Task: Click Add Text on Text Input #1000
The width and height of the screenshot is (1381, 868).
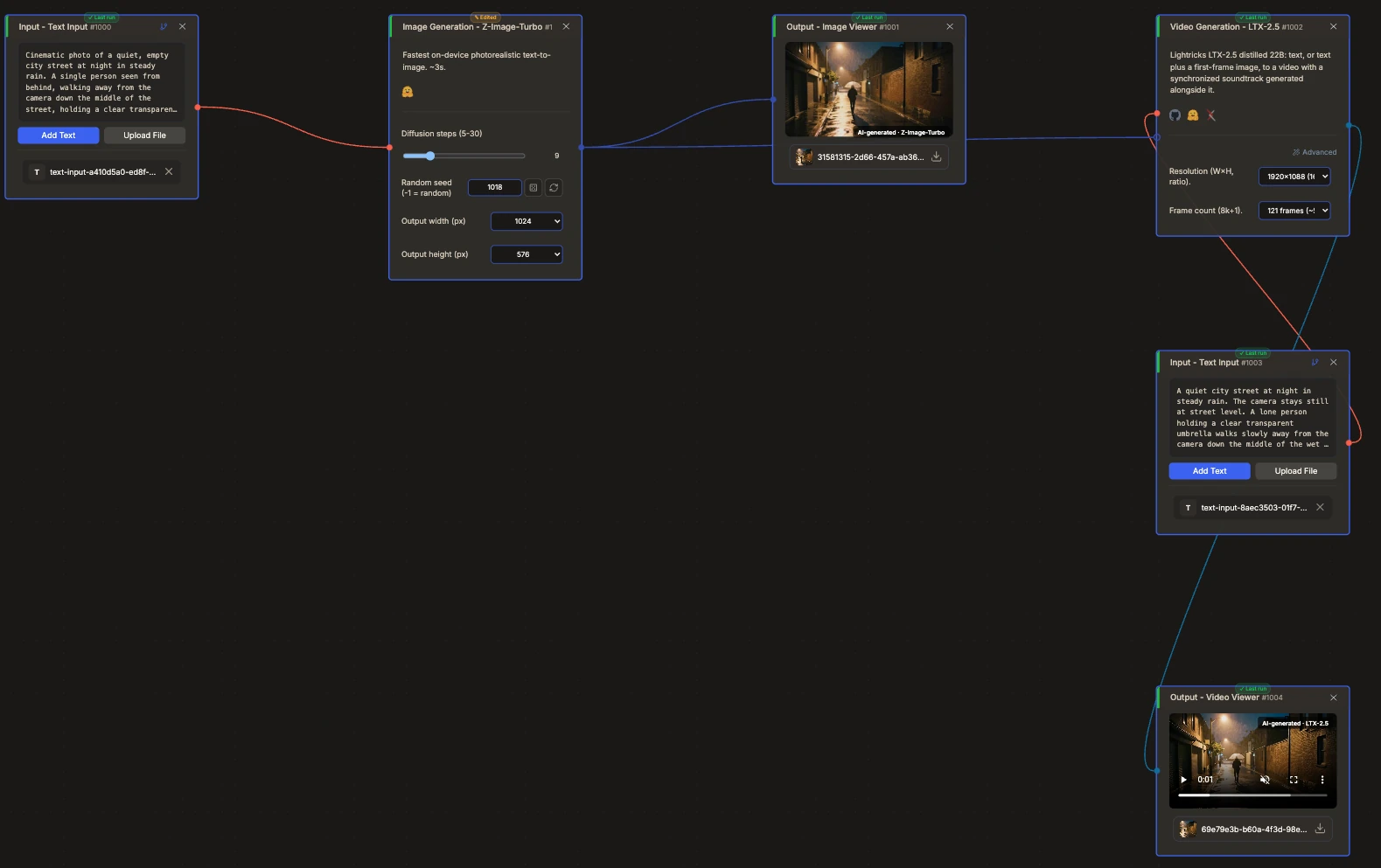Action: point(59,135)
